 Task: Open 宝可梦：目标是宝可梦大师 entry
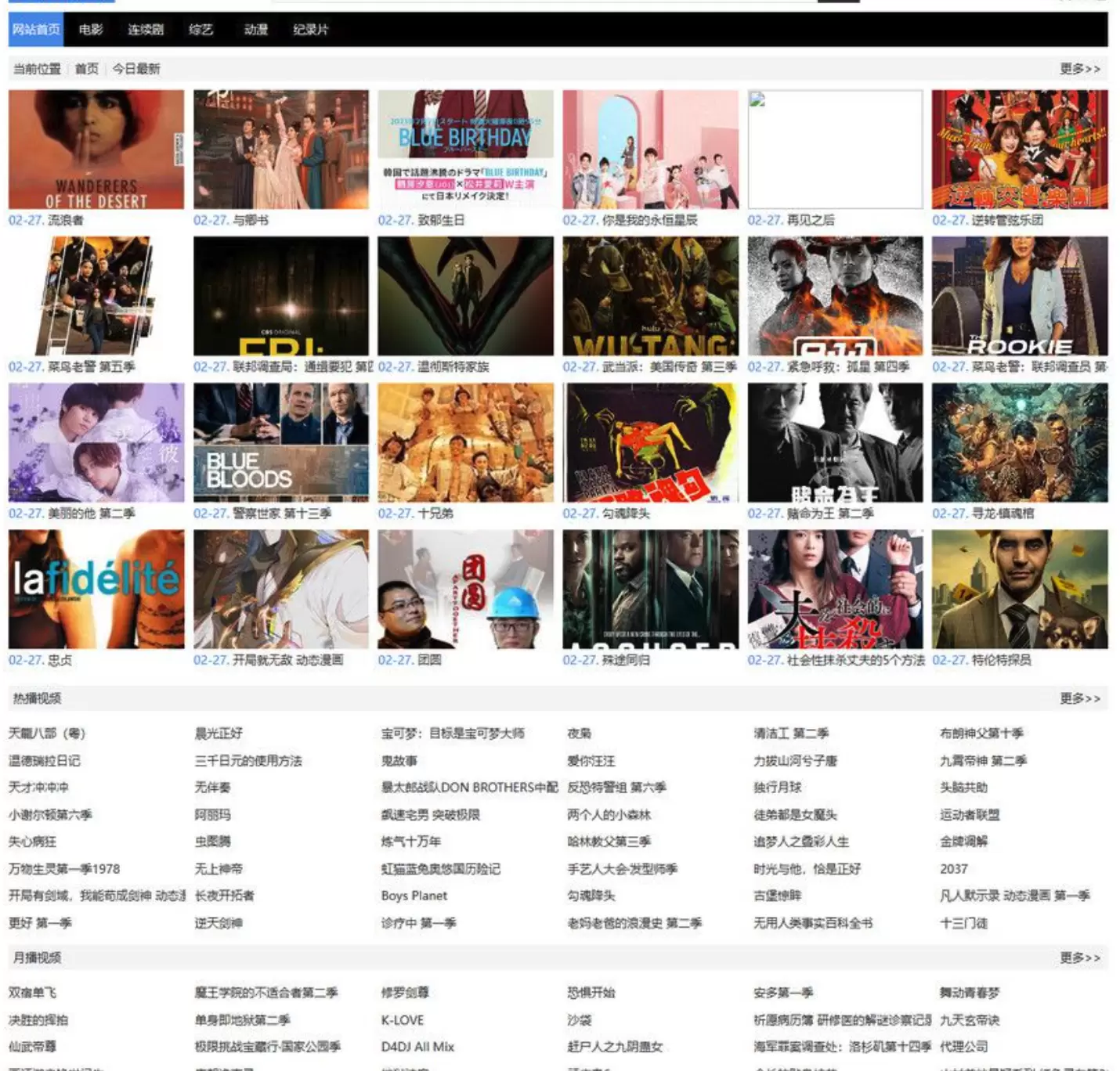(453, 734)
